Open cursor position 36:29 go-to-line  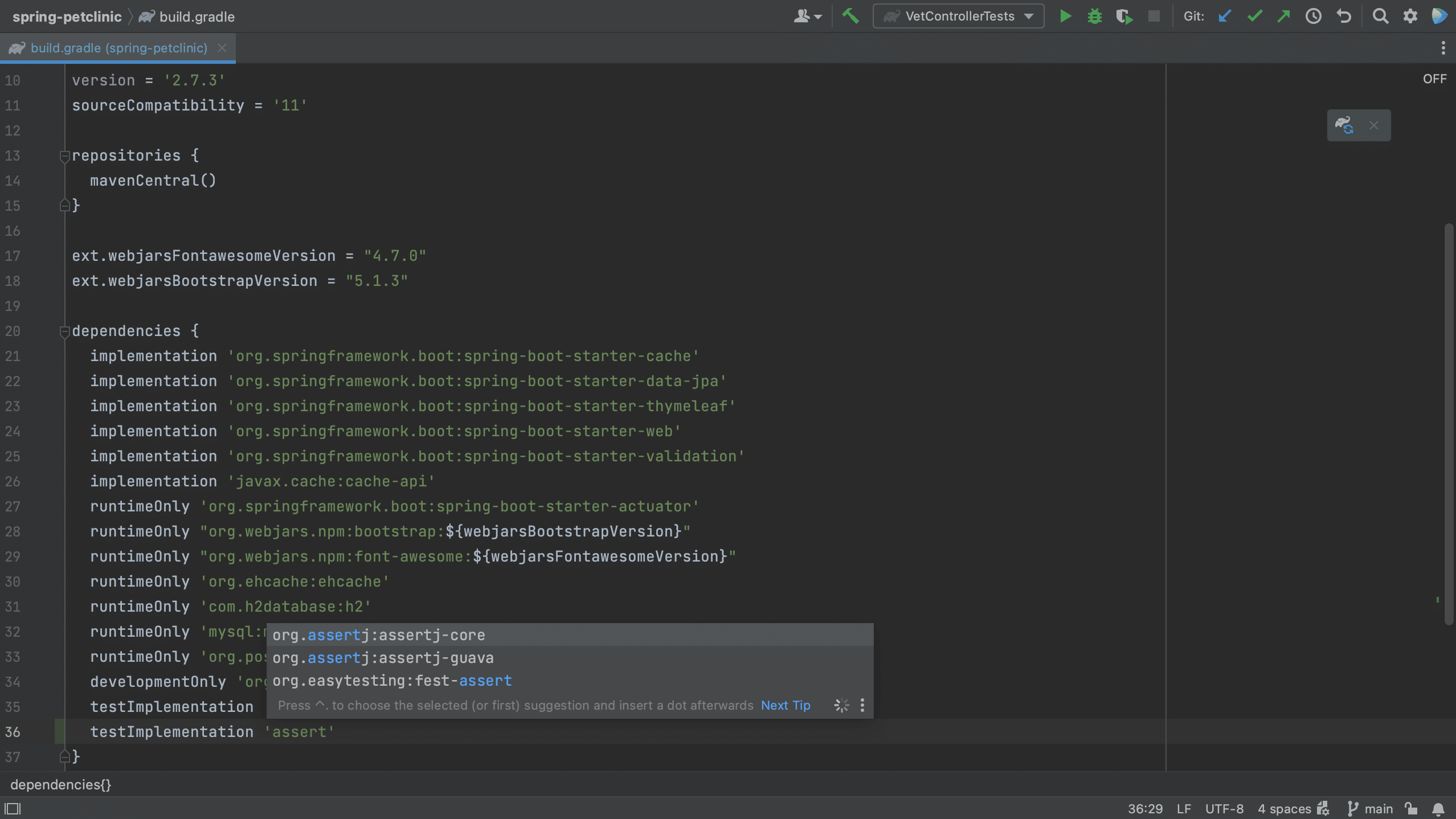1145,809
